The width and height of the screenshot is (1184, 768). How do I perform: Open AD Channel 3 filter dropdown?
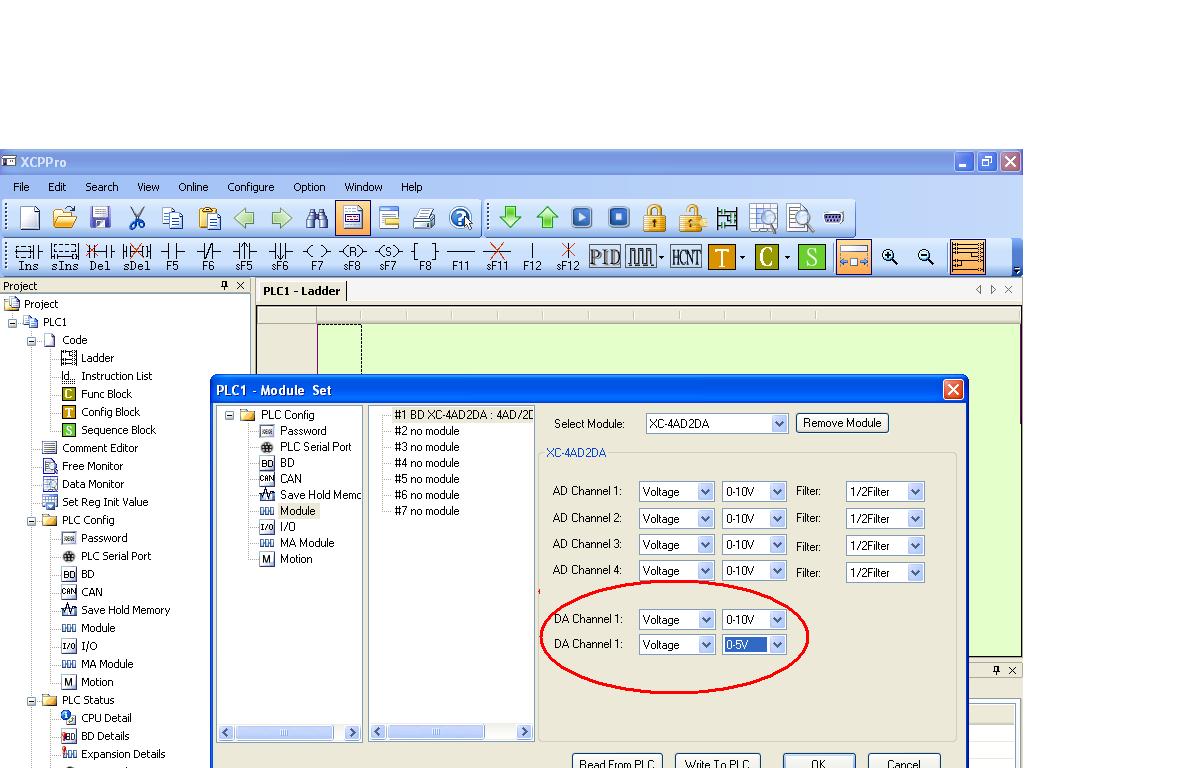(915, 546)
